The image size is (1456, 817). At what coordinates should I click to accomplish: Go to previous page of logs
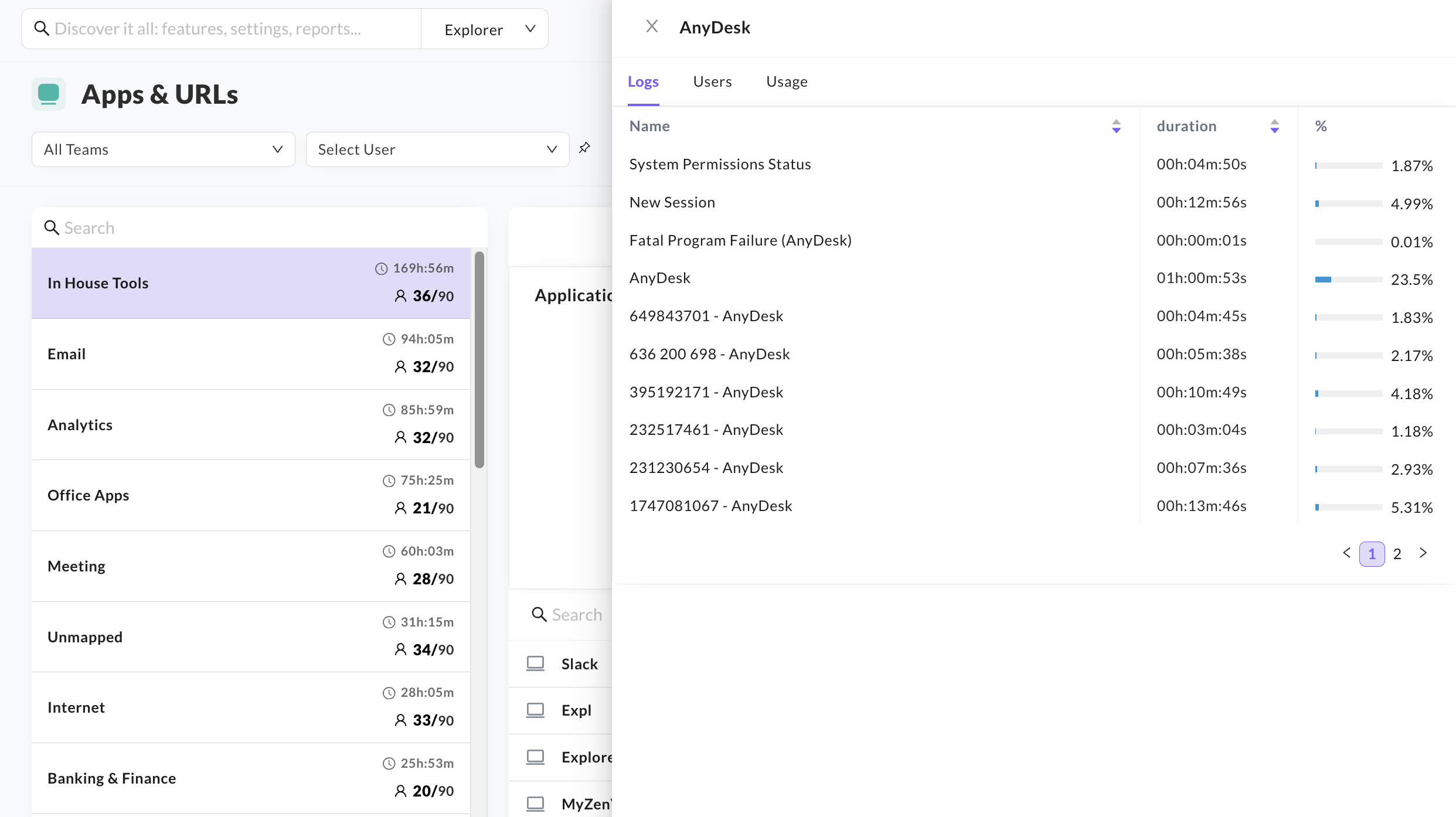coord(1346,553)
